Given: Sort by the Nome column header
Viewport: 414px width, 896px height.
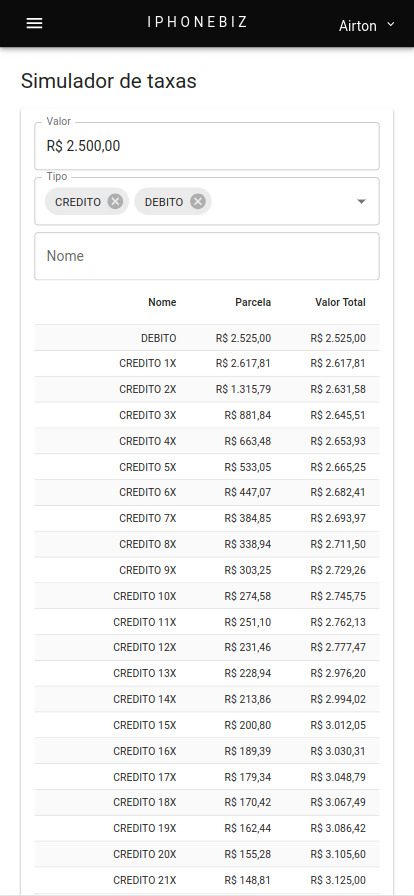Looking at the screenshot, I should [162, 302].
